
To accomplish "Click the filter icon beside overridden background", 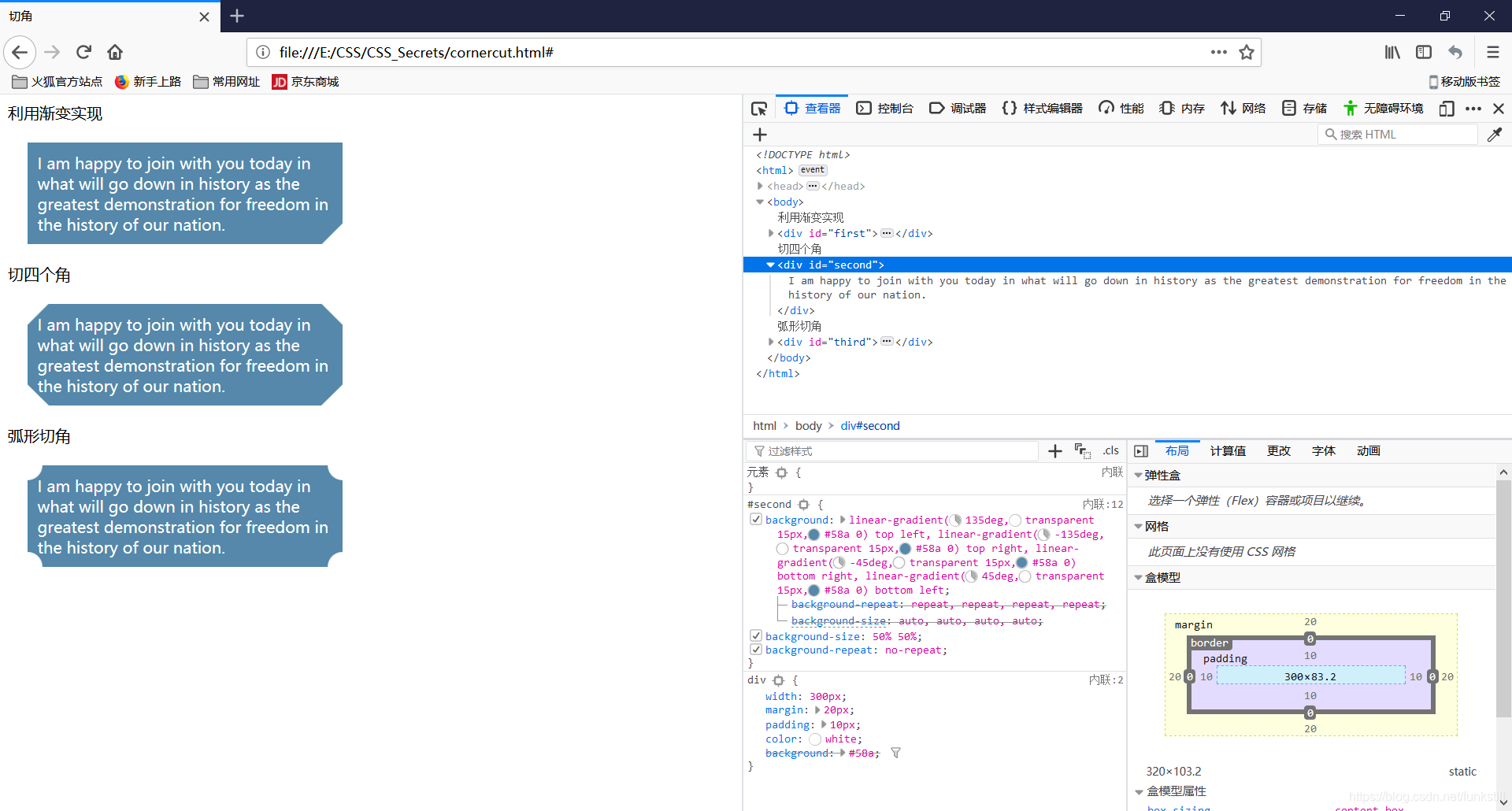I will coord(895,753).
